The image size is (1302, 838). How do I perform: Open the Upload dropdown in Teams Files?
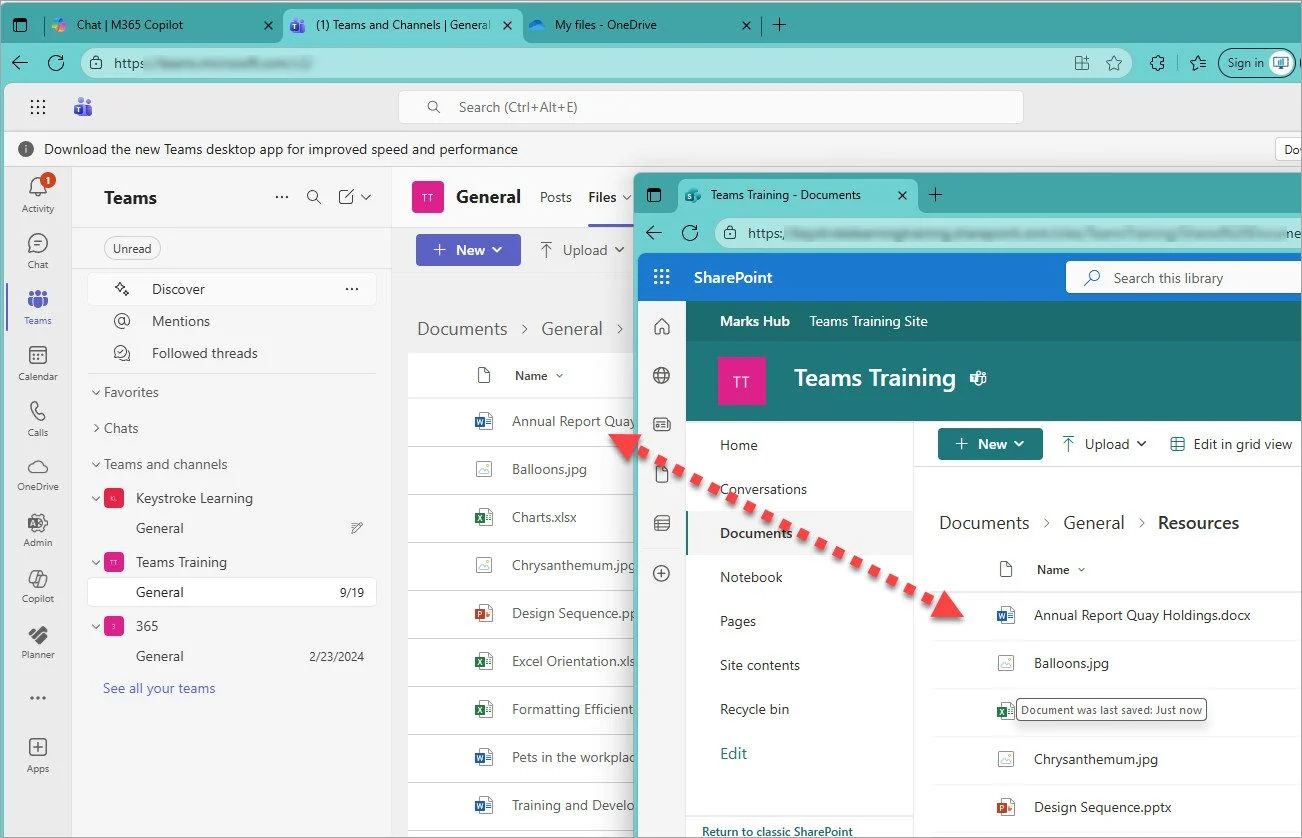click(582, 250)
